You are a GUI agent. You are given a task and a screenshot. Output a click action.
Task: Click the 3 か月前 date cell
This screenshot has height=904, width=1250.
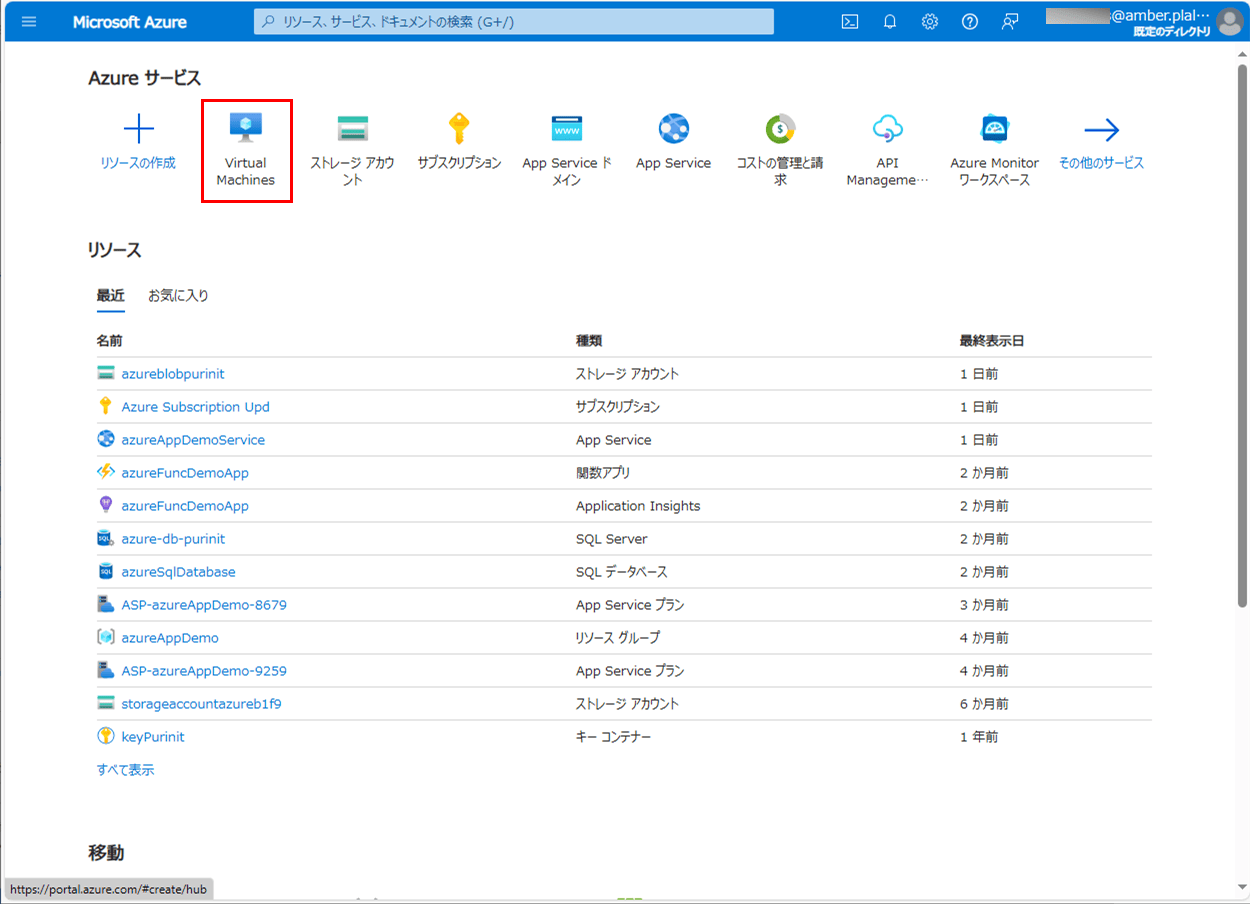984,605
